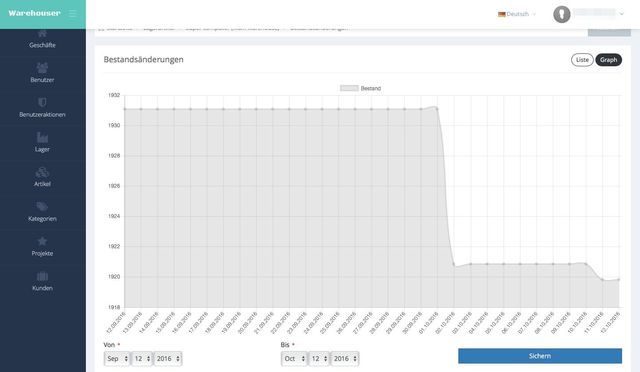Click the 12.09.2016 first data point

124,109
